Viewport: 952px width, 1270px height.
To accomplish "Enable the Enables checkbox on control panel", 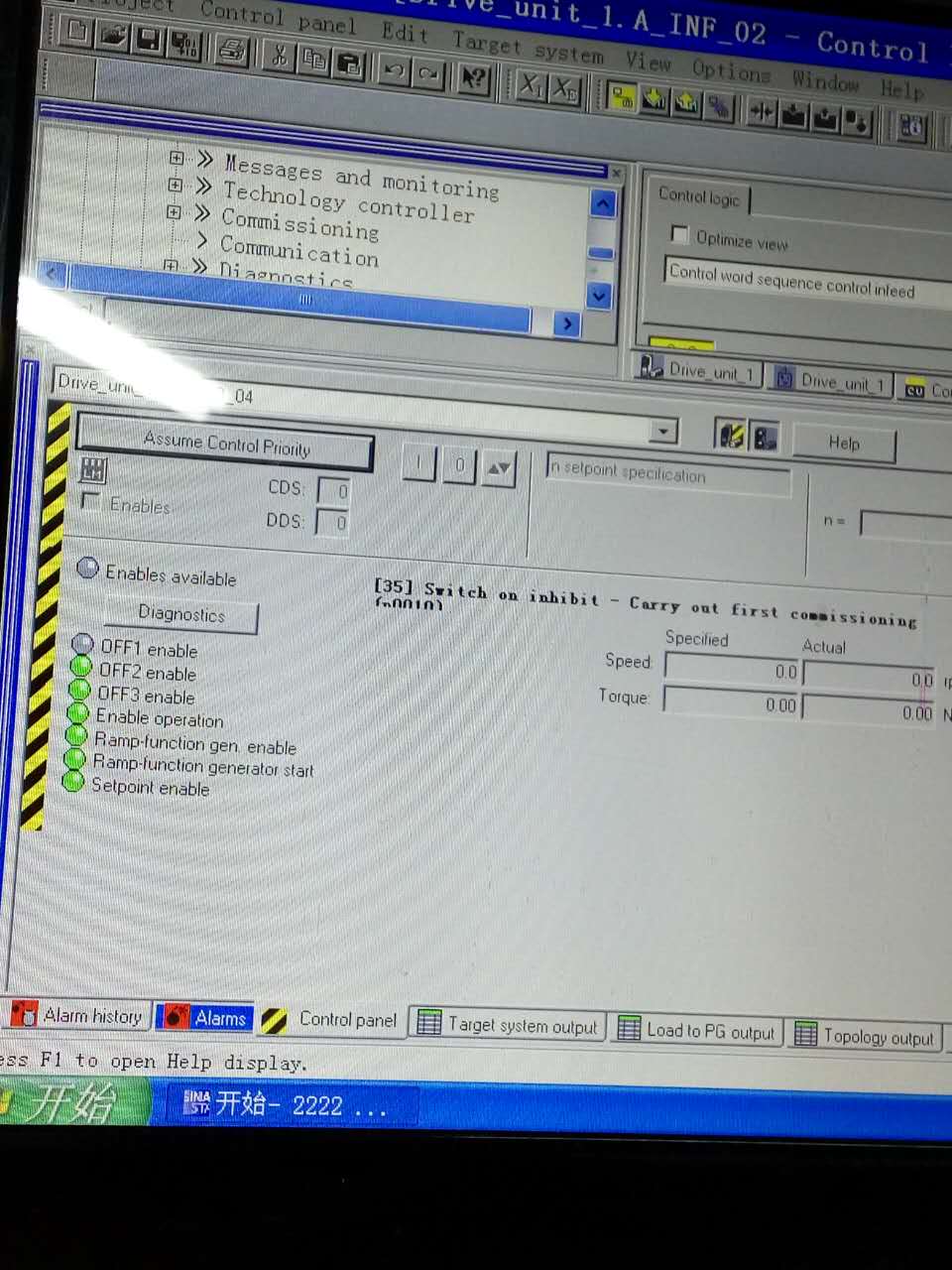I will point(90,500).
